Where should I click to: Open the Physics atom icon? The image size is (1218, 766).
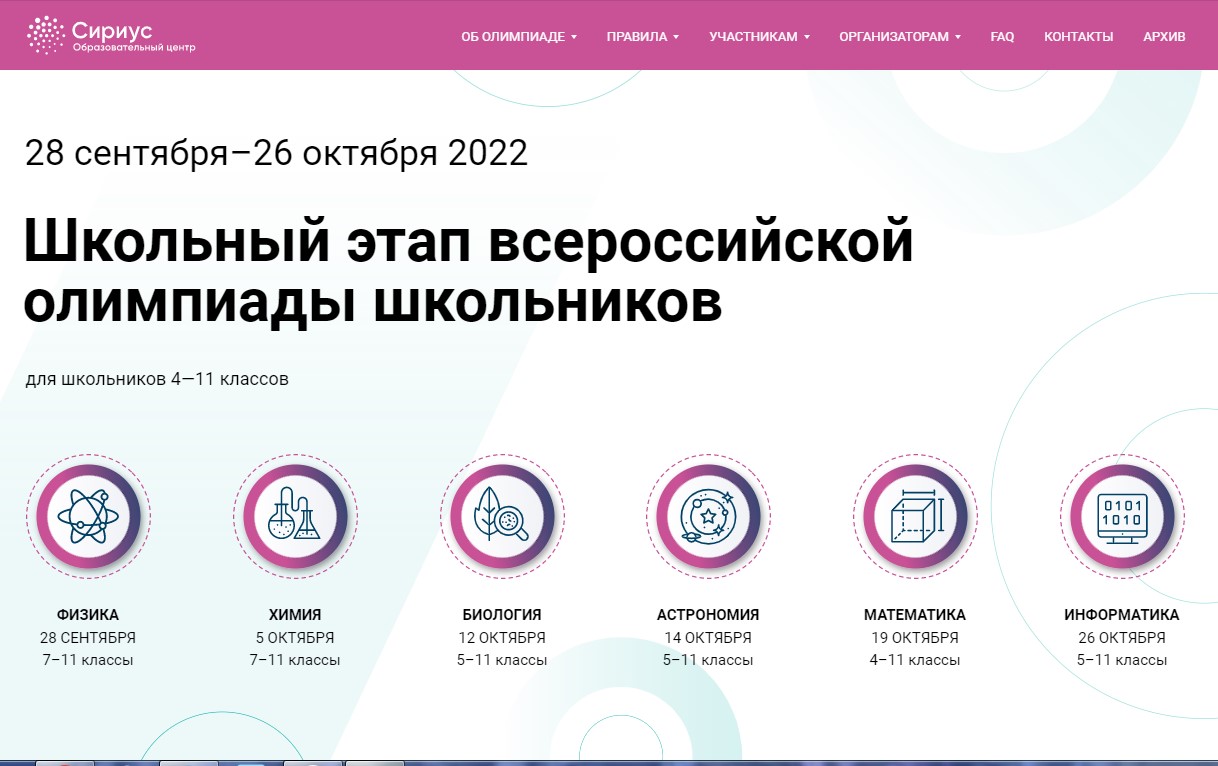coord(88,516)
